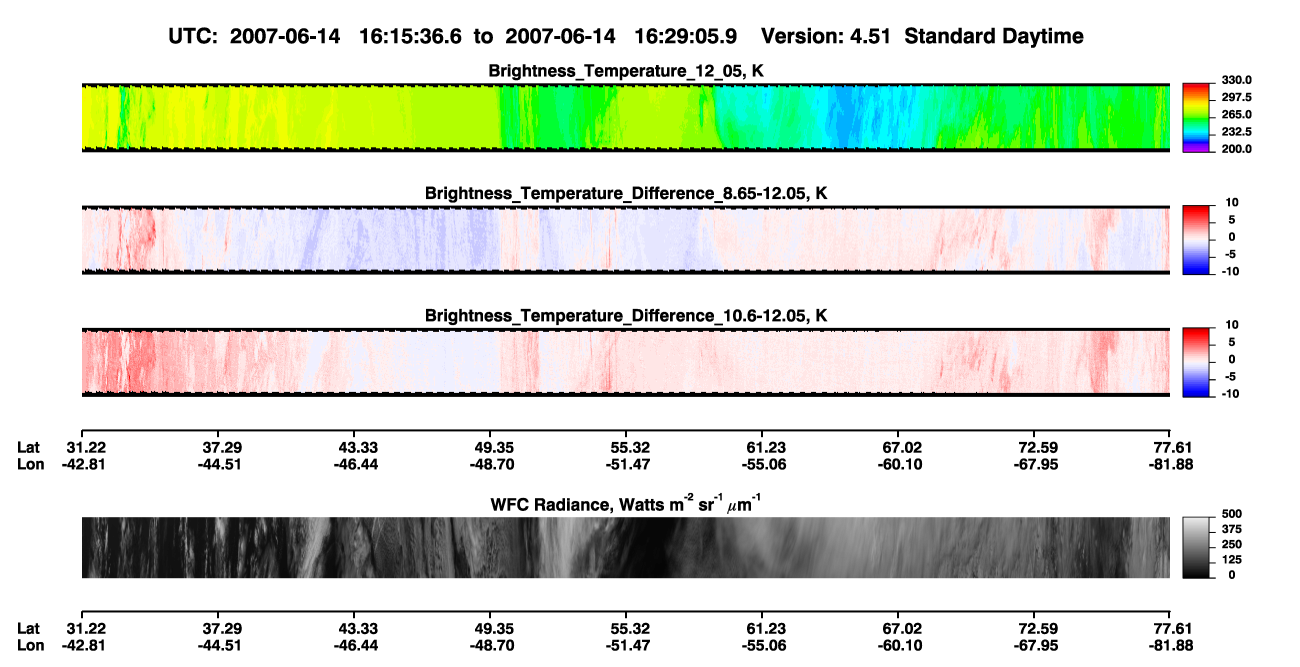Click the 297.5 colorbar label
1300x667 pixels.
click(x=1236, y=97)
